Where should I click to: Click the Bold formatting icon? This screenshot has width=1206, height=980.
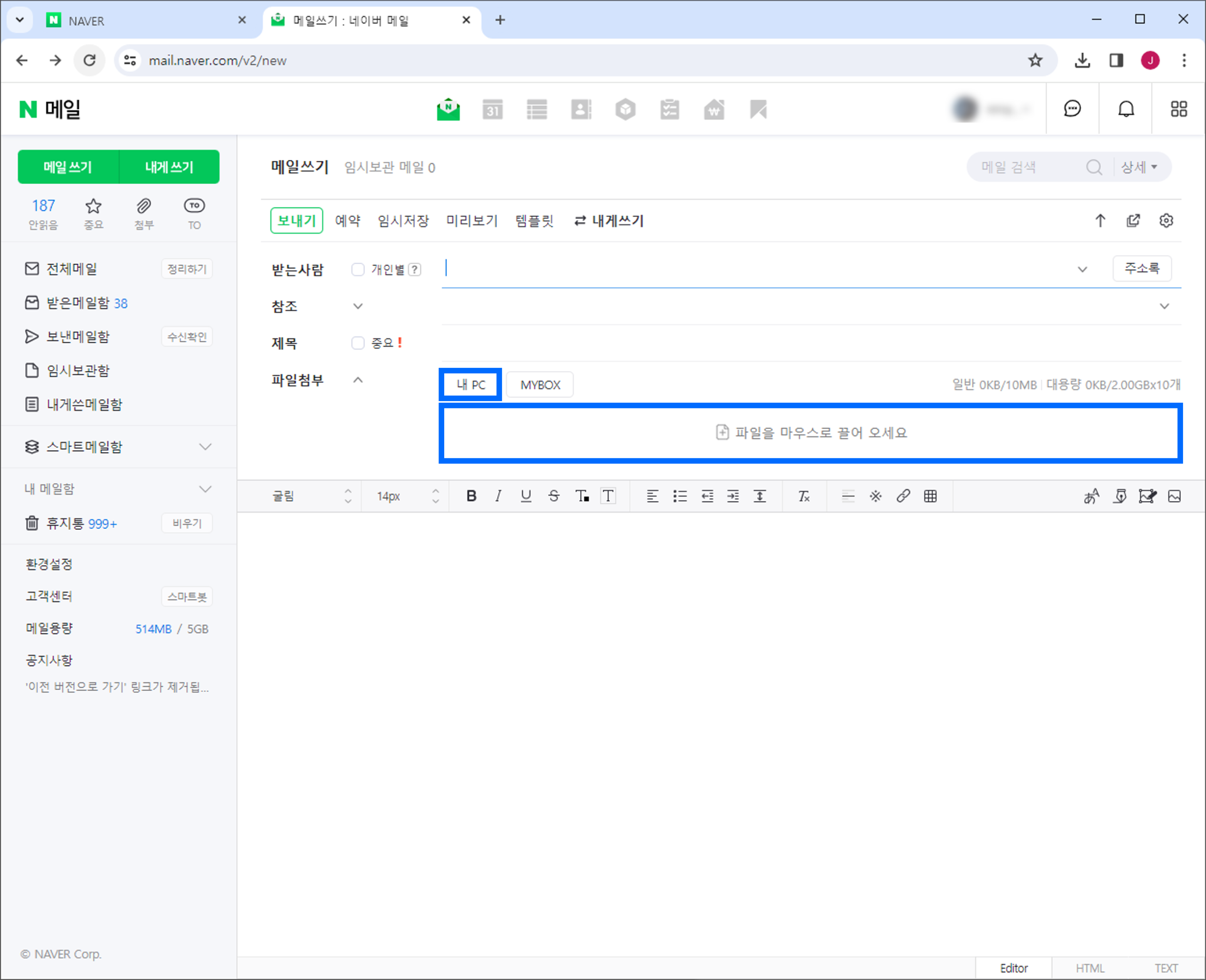click(472, 496)
